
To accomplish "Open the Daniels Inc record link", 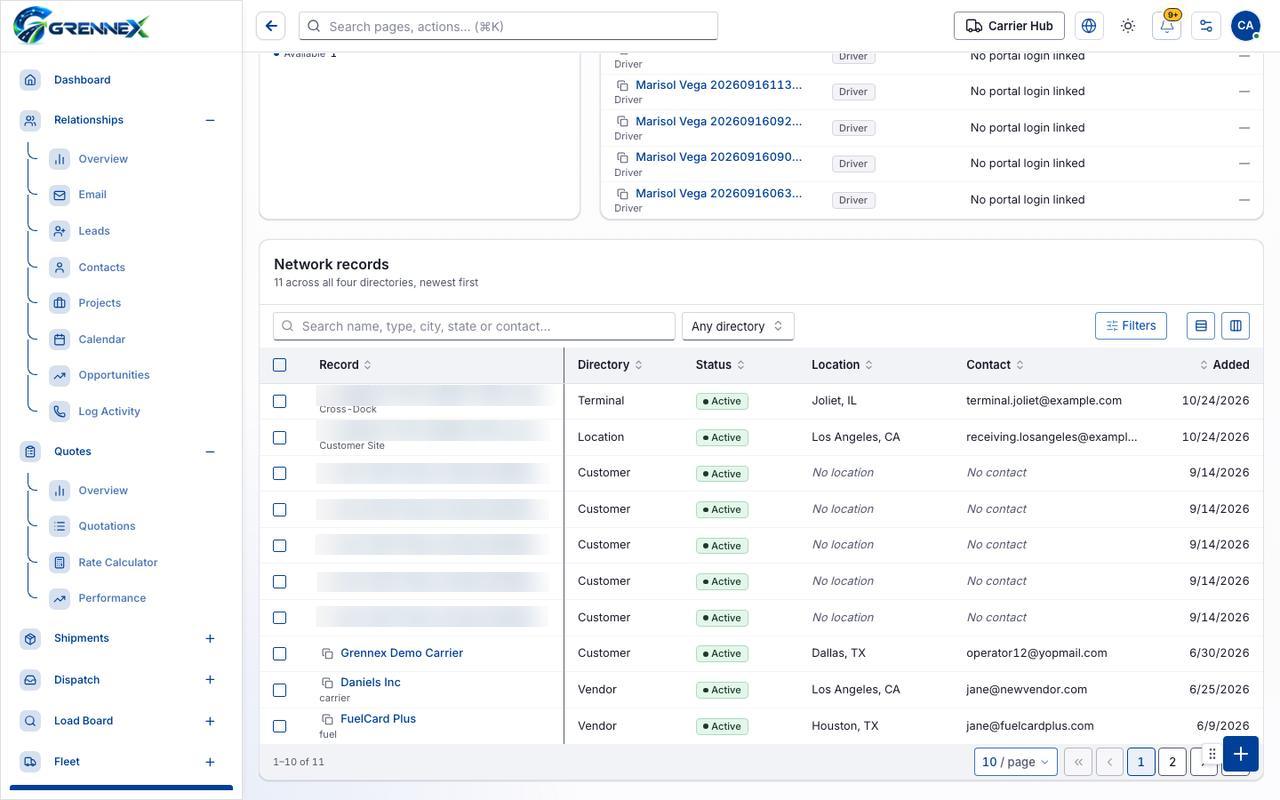I will tap(370, 682).
